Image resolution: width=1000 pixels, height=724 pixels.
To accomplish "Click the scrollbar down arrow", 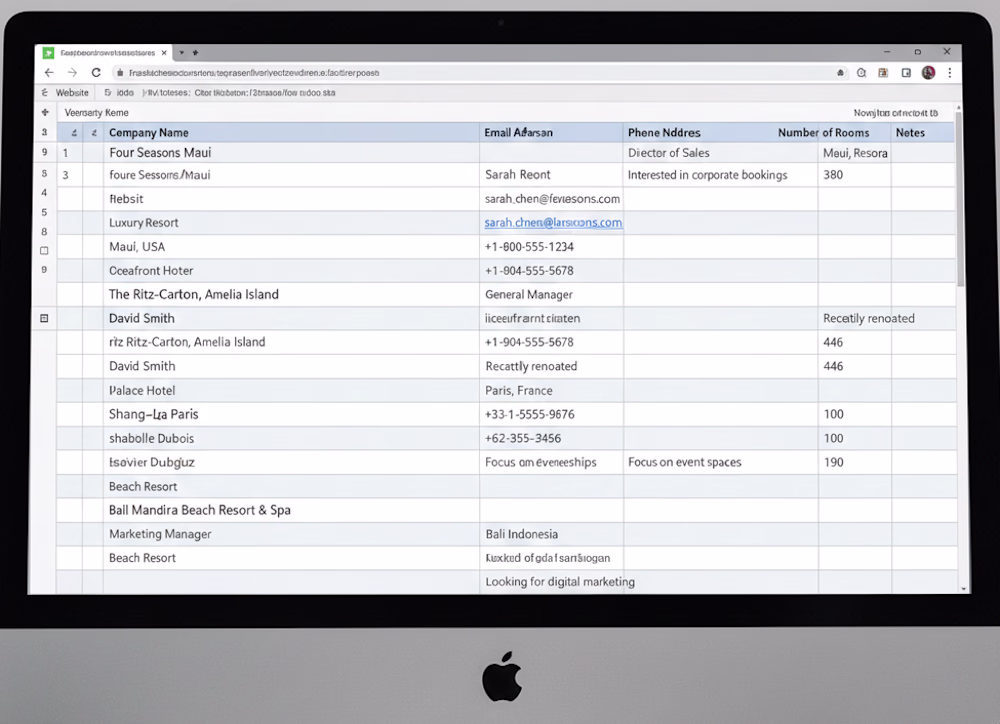I will [x=963, y=588].
